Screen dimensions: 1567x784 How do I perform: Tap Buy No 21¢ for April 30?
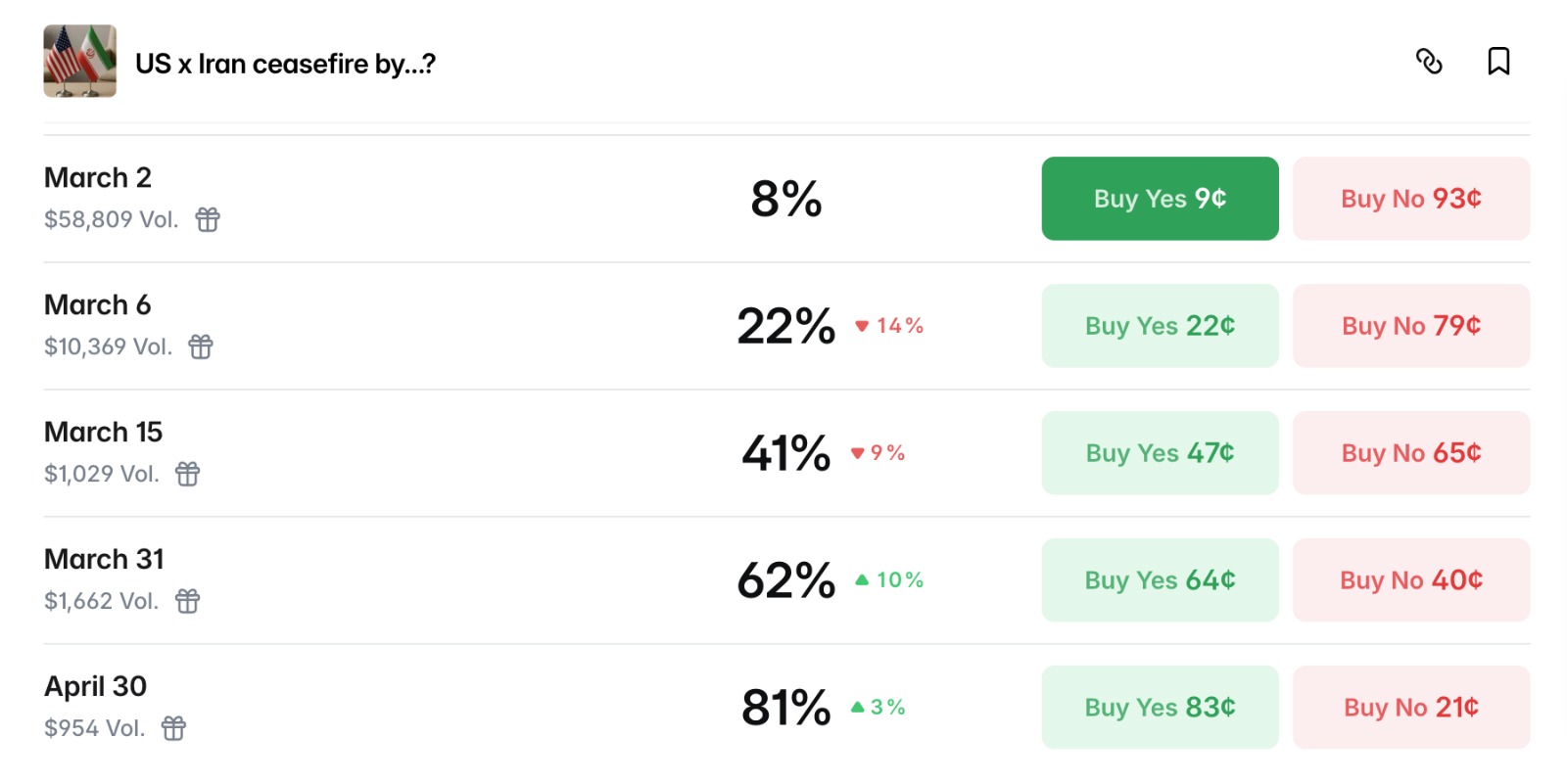coord(1410,708)
